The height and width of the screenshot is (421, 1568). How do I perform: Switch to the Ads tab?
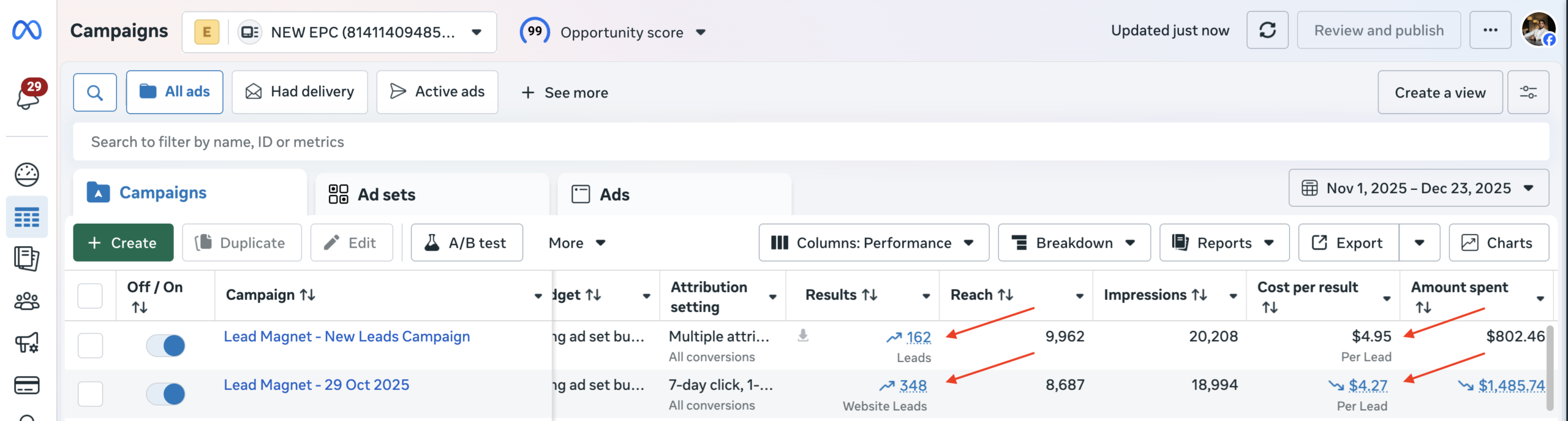(x=614, y=194)
